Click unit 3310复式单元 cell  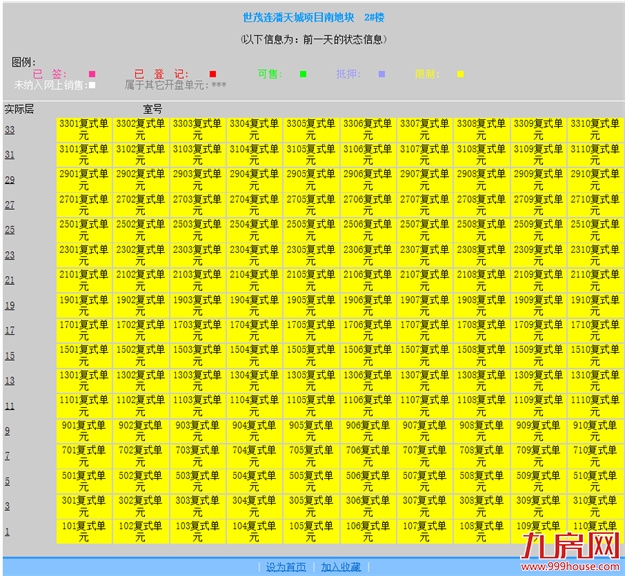594,129
